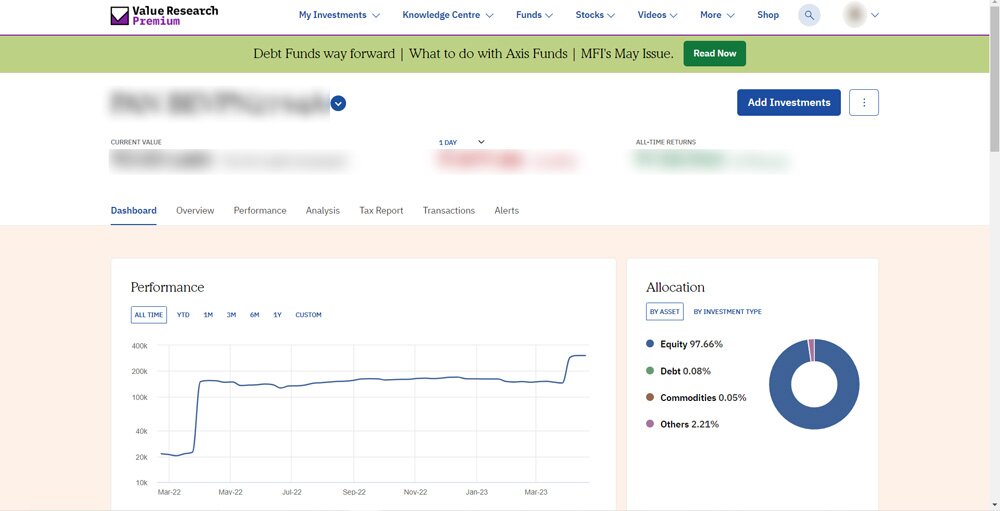Select the CUSTOM date range option
Screen dimensions: 1000x511
308,315
